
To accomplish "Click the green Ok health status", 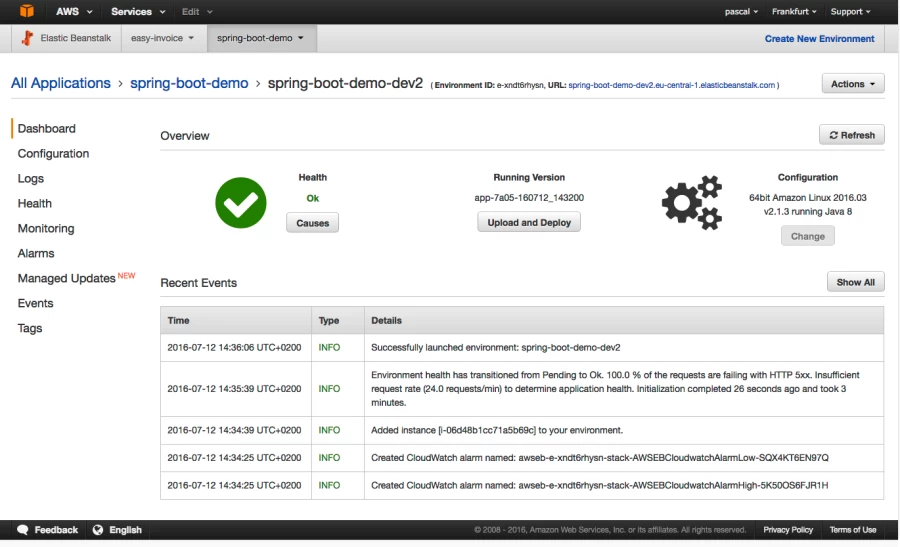I will click(312, 198).
